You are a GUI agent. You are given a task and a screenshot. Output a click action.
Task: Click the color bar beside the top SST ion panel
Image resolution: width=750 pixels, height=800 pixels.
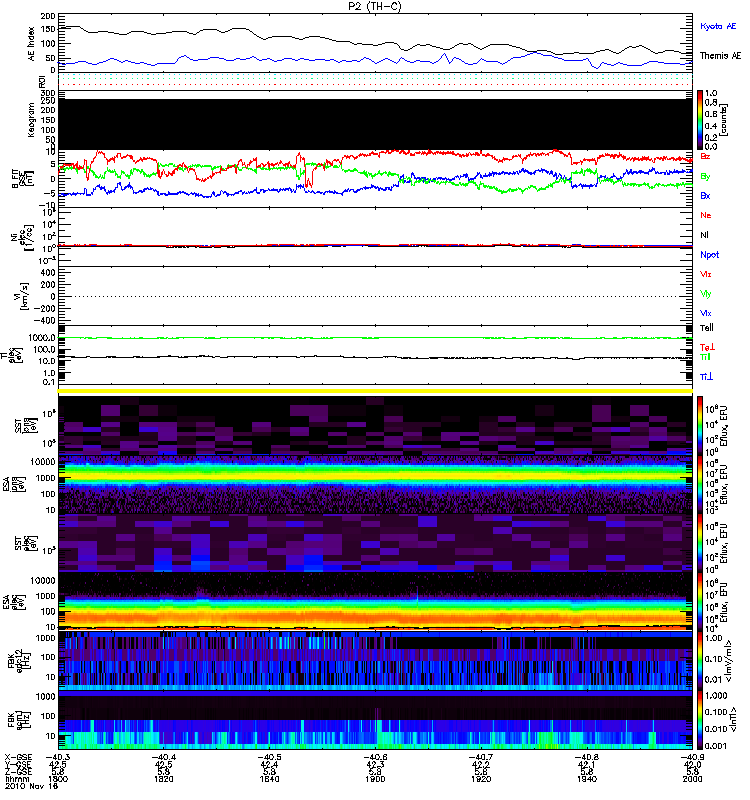tap(700, 425)
